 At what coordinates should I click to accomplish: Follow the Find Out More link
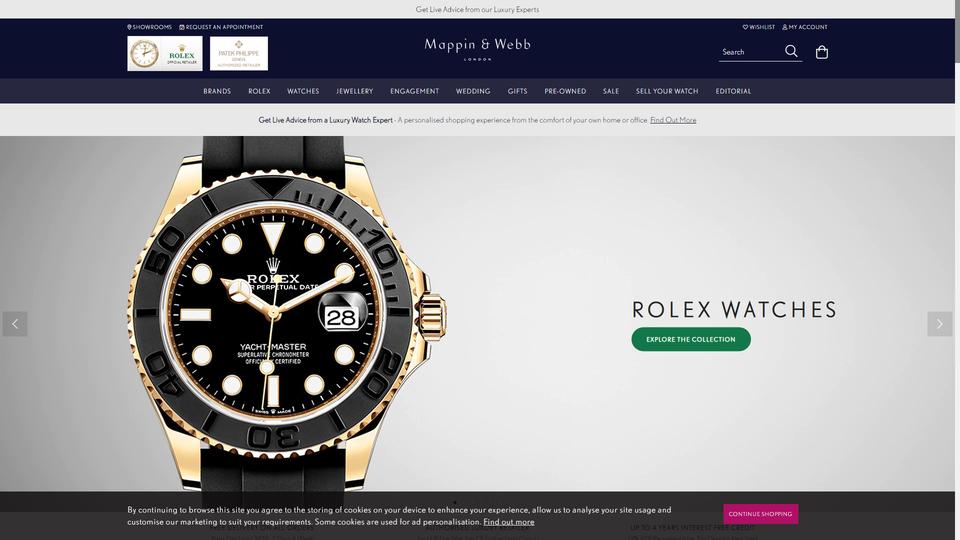coord(673,120)
